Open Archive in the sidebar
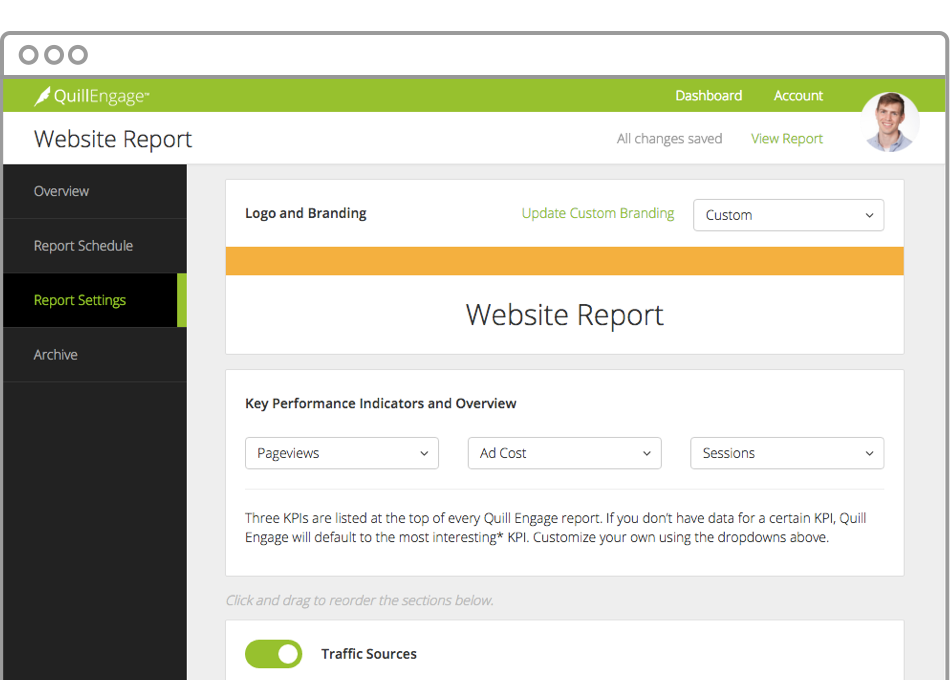 pyautogui.click(x=95, y=355)
